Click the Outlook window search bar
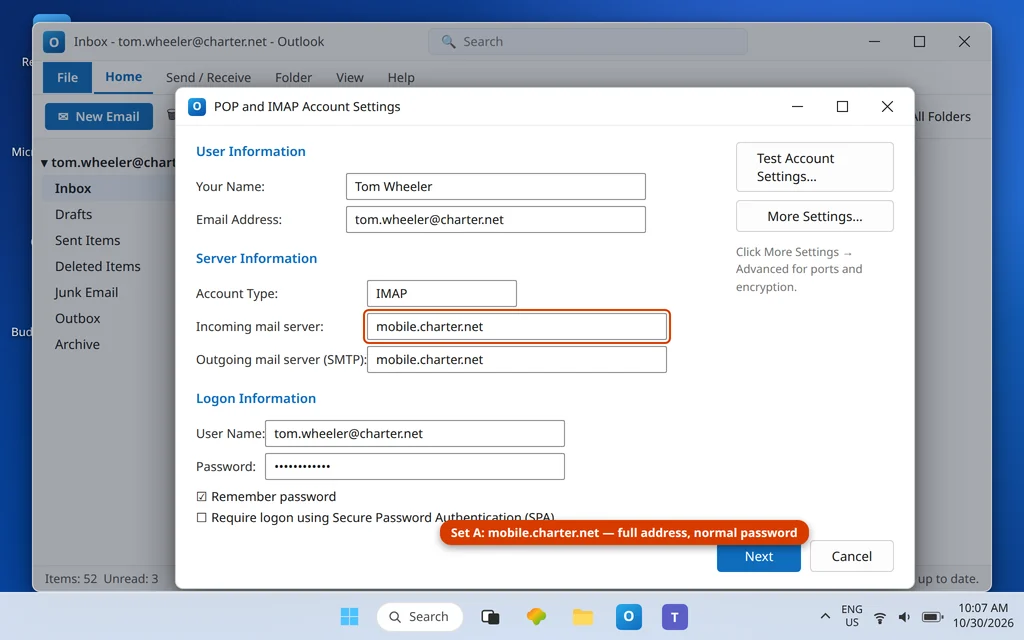 (x=588, y=42)
